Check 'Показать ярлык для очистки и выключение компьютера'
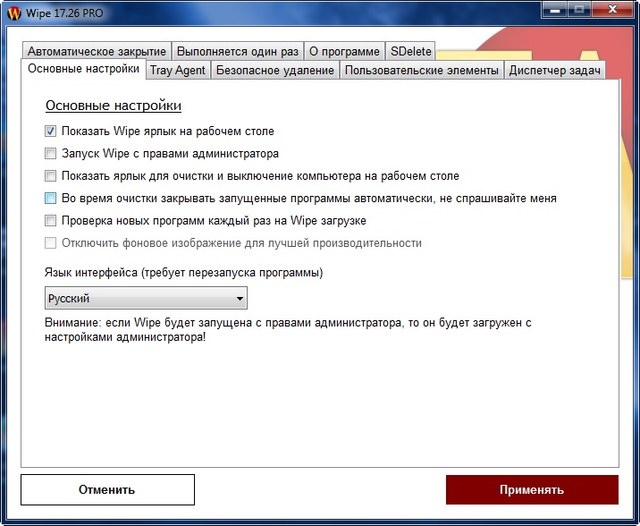This screenshot has width=640, height=526. pos(51,176)
